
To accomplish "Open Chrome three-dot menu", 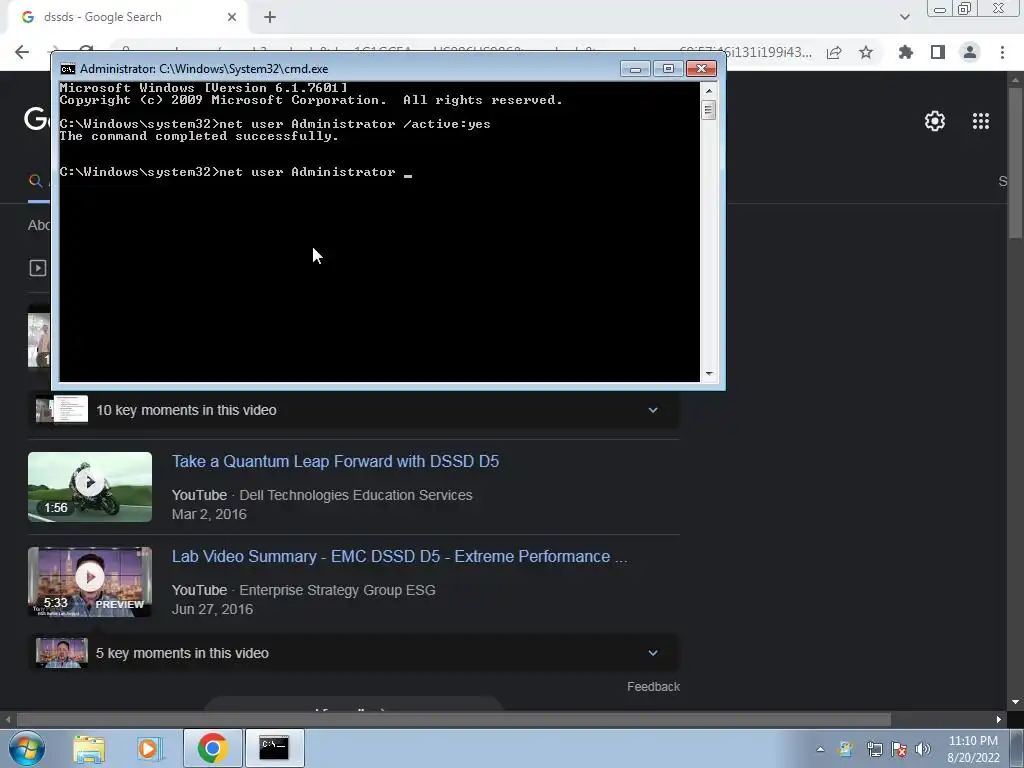I will (x=1002, y=52).
